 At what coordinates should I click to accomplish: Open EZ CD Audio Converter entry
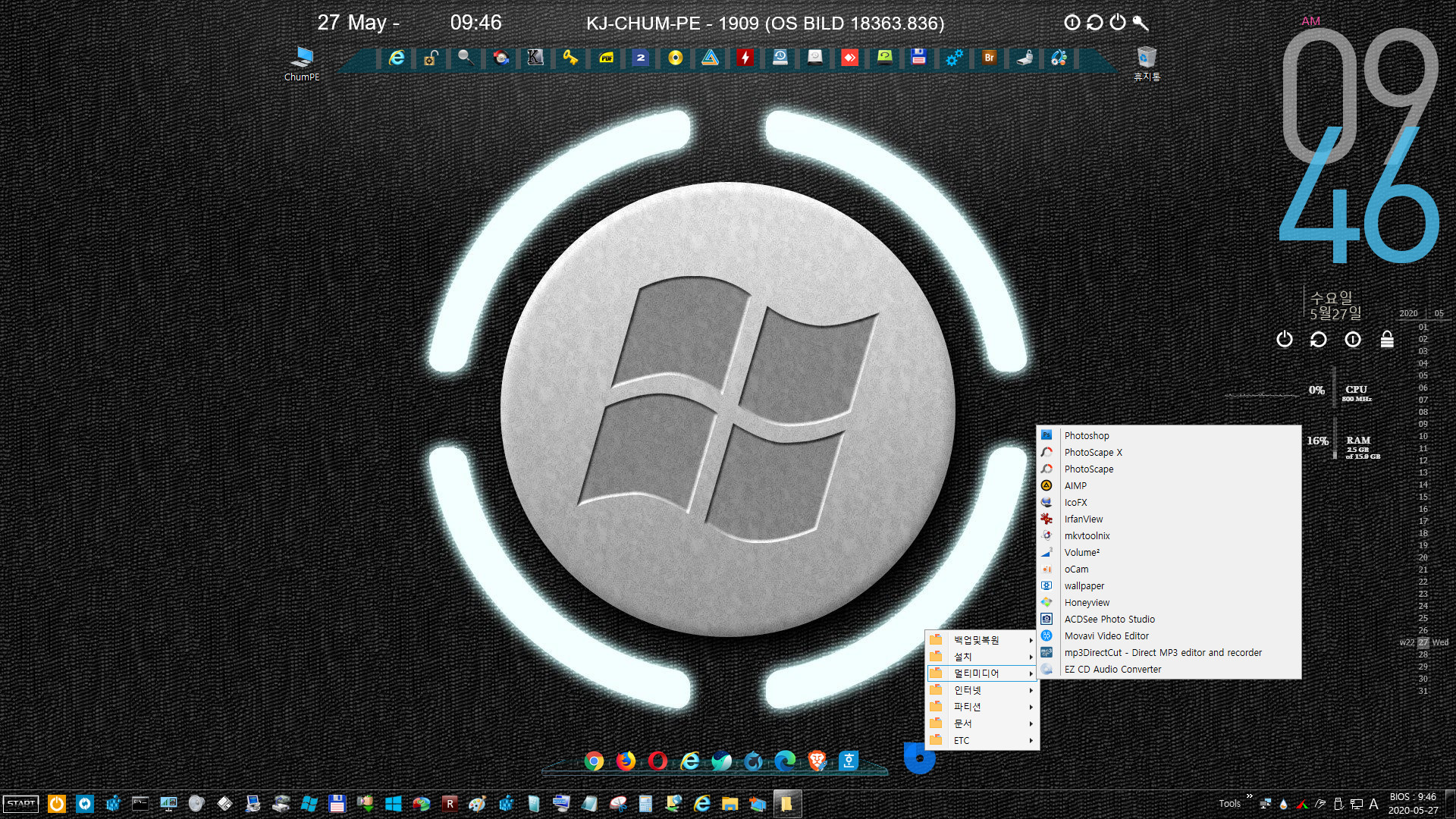[1169, 669]
